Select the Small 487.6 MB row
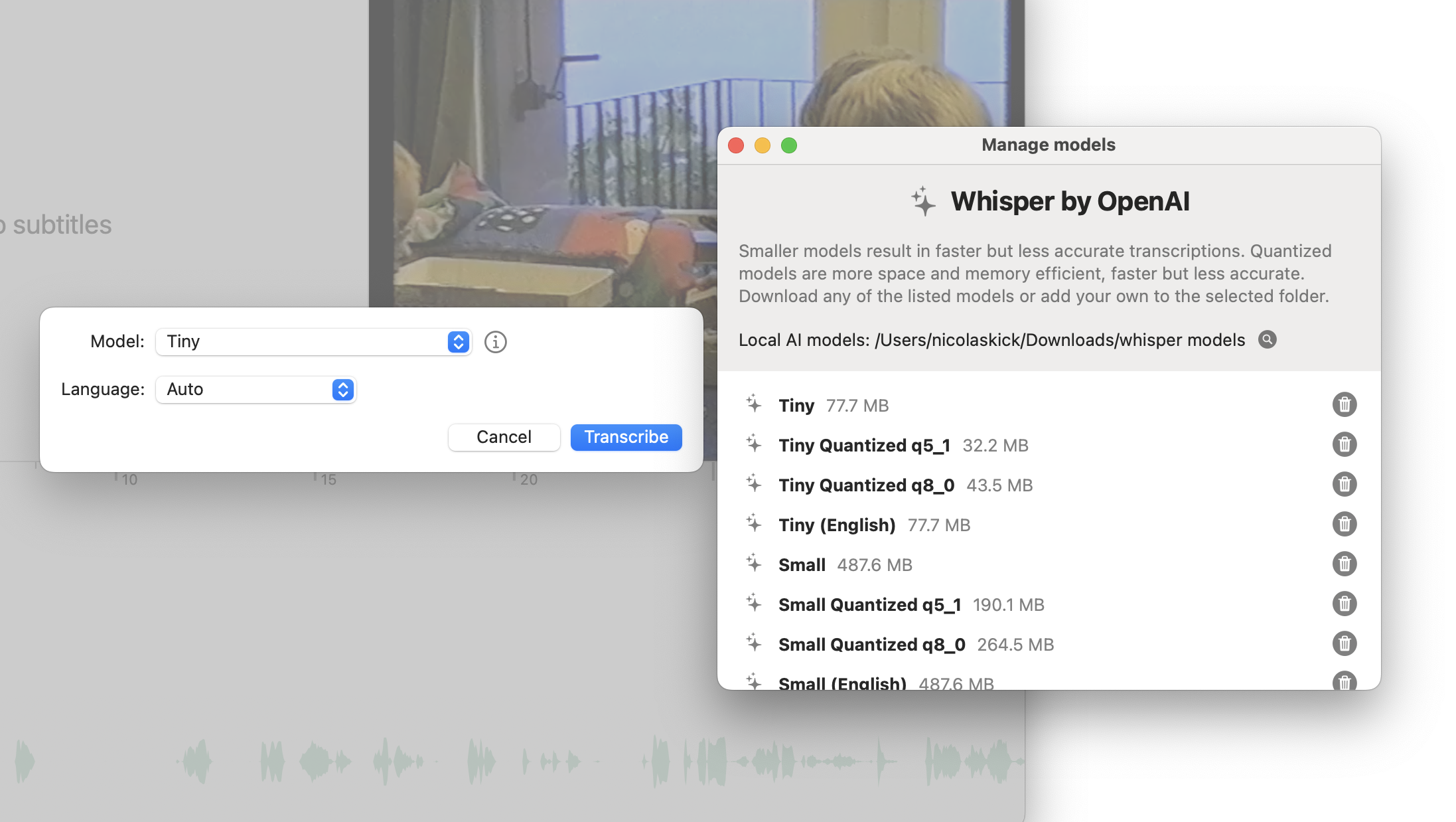This screenshot has width=1456, height=822. pos(1049,564)
